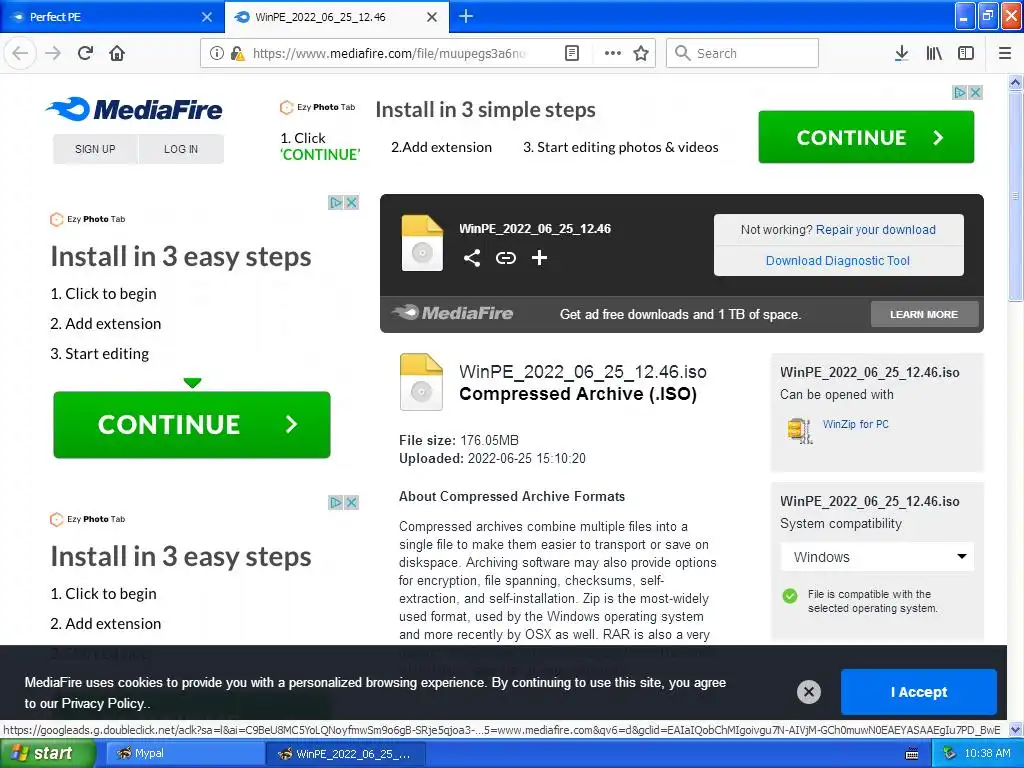
Task: Click the 10:38 AM taskbar clock
Action: (987, 753)
